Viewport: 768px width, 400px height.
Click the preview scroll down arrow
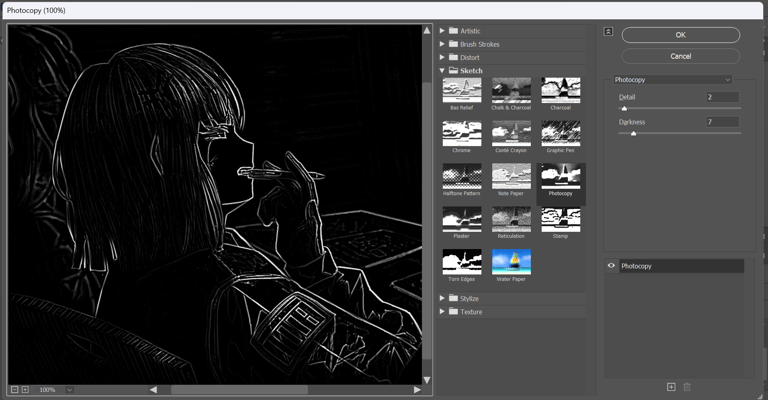pos(427,380)
